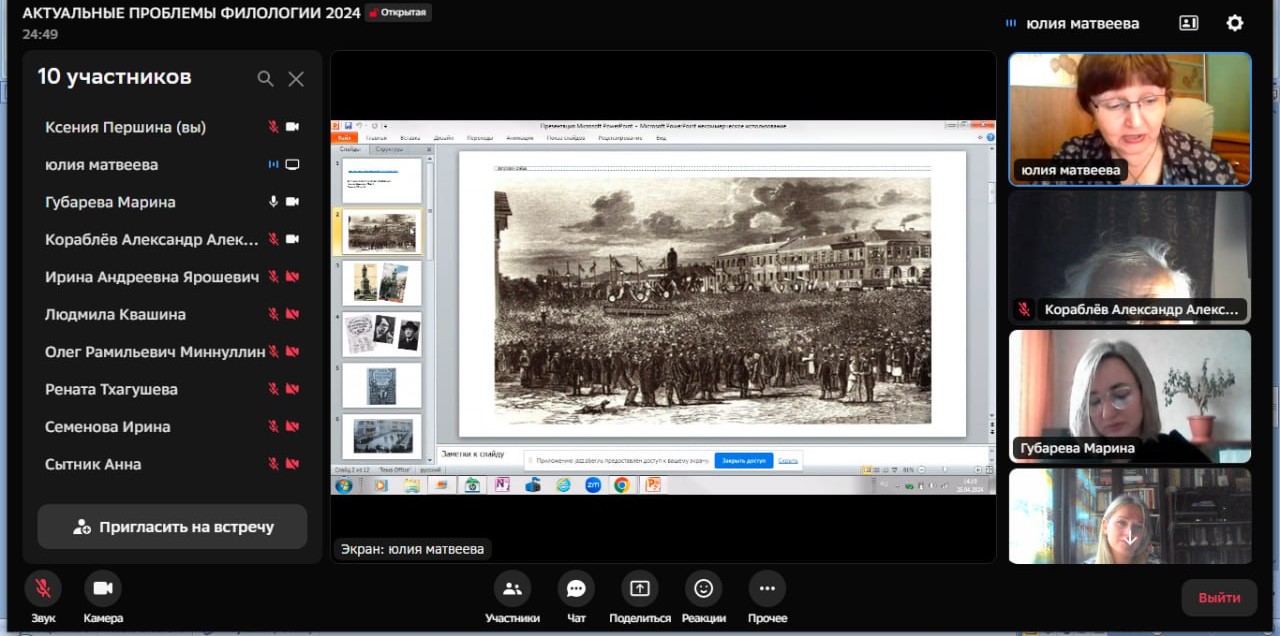The width and height of the screenshot is (1280, 636).
Task: Select slide 4 thumbnail with portraits
Action: (382, 334)
